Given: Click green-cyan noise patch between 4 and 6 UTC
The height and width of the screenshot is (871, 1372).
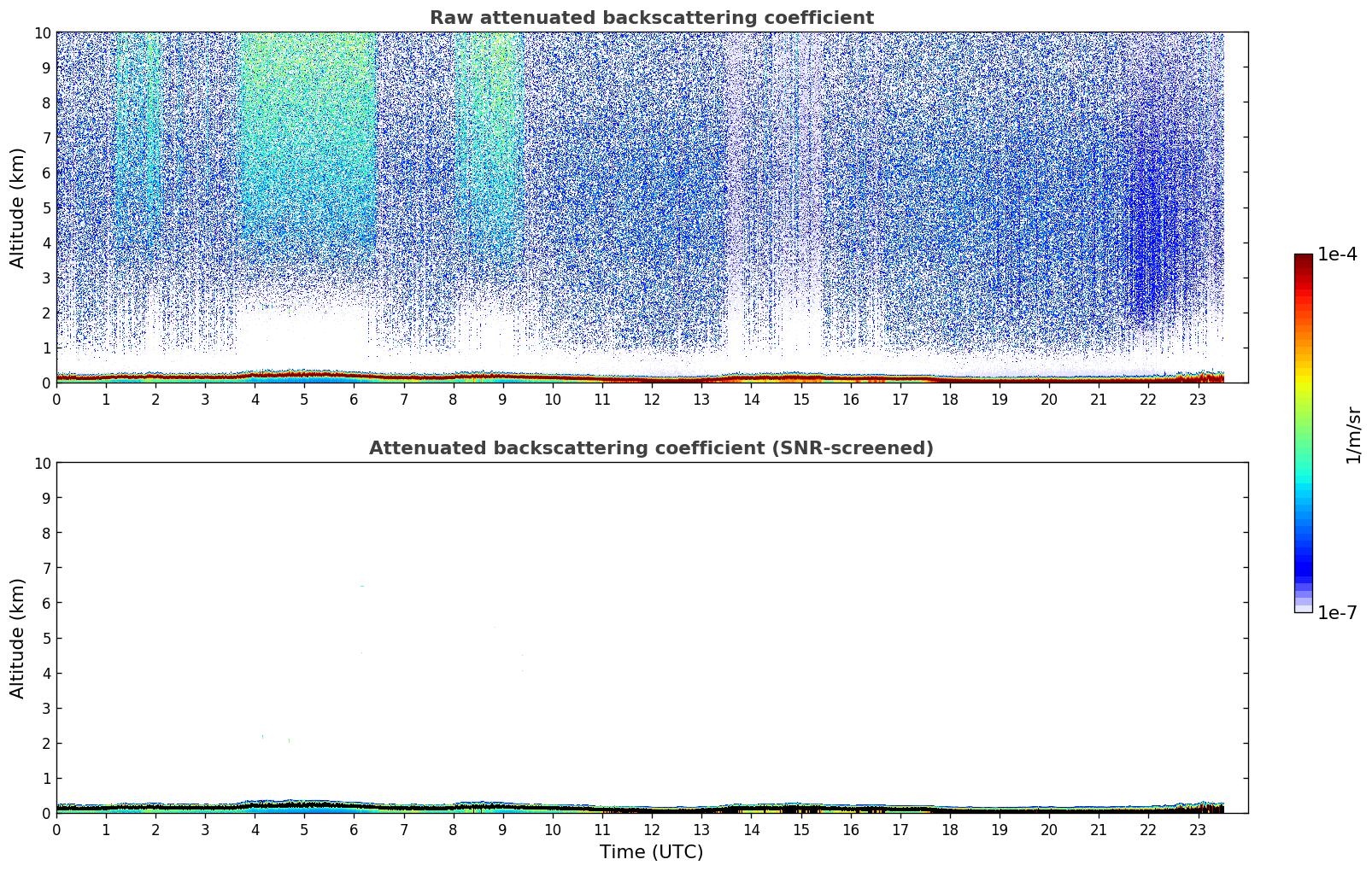Looking at the screenshot, I should tap(308, 128).
